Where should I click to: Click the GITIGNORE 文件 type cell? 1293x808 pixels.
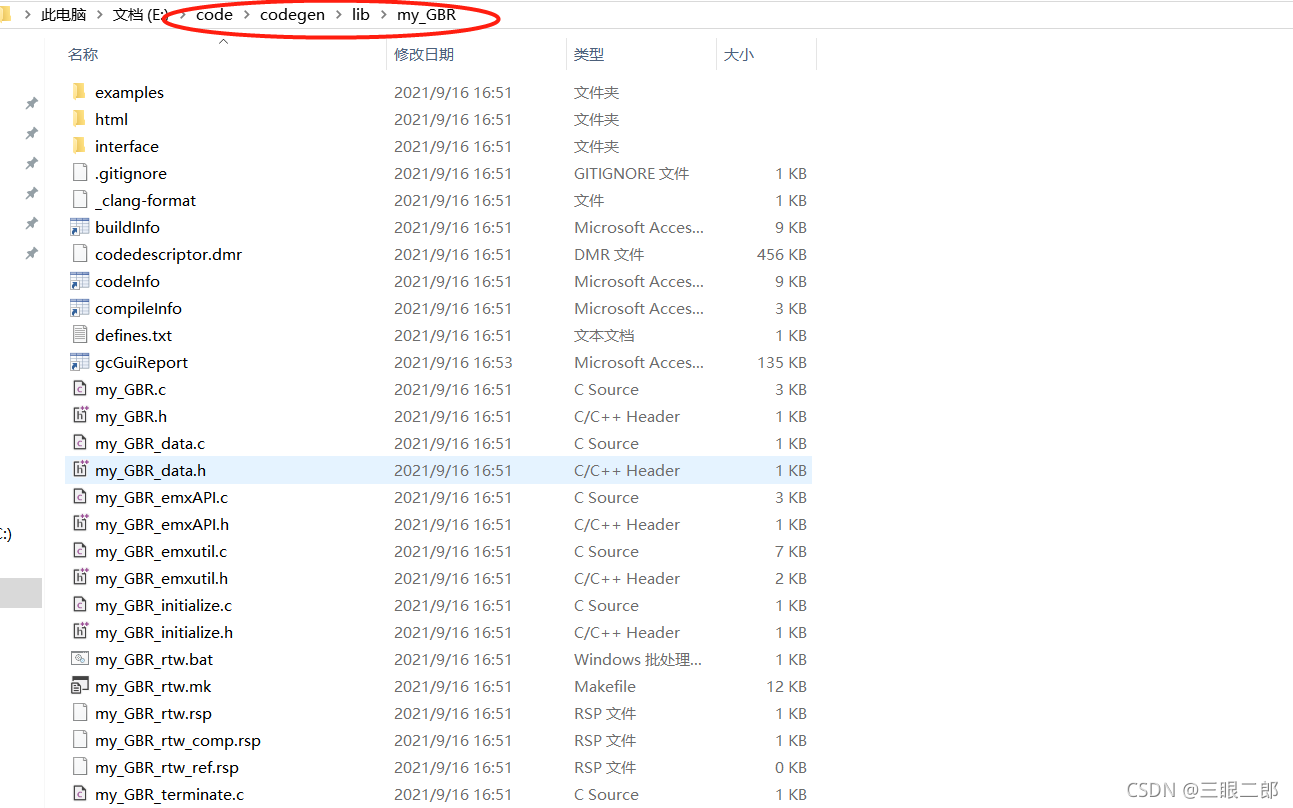click(x=632, y=173)
